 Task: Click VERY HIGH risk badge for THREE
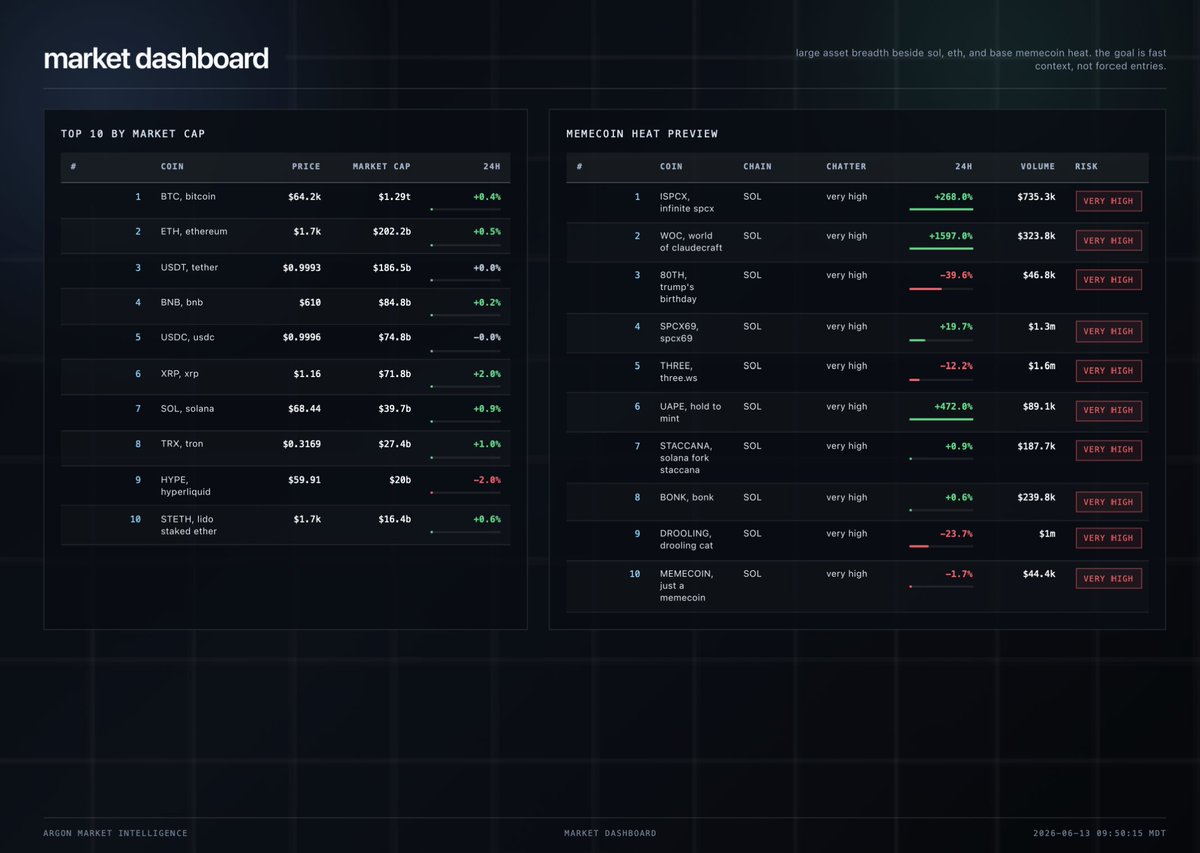[x=1108, y=371]
